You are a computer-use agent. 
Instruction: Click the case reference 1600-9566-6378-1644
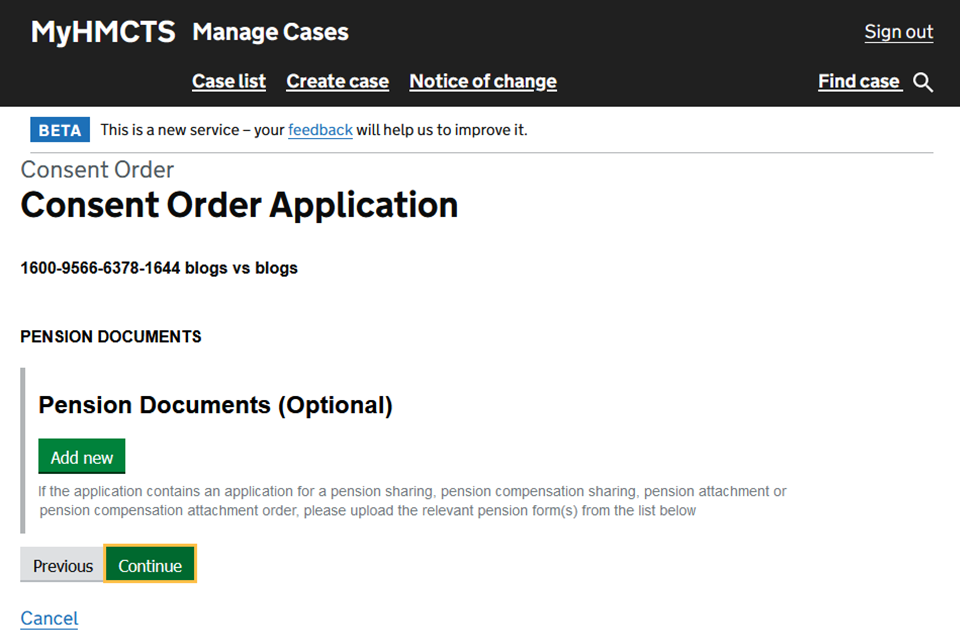[100, 268]
